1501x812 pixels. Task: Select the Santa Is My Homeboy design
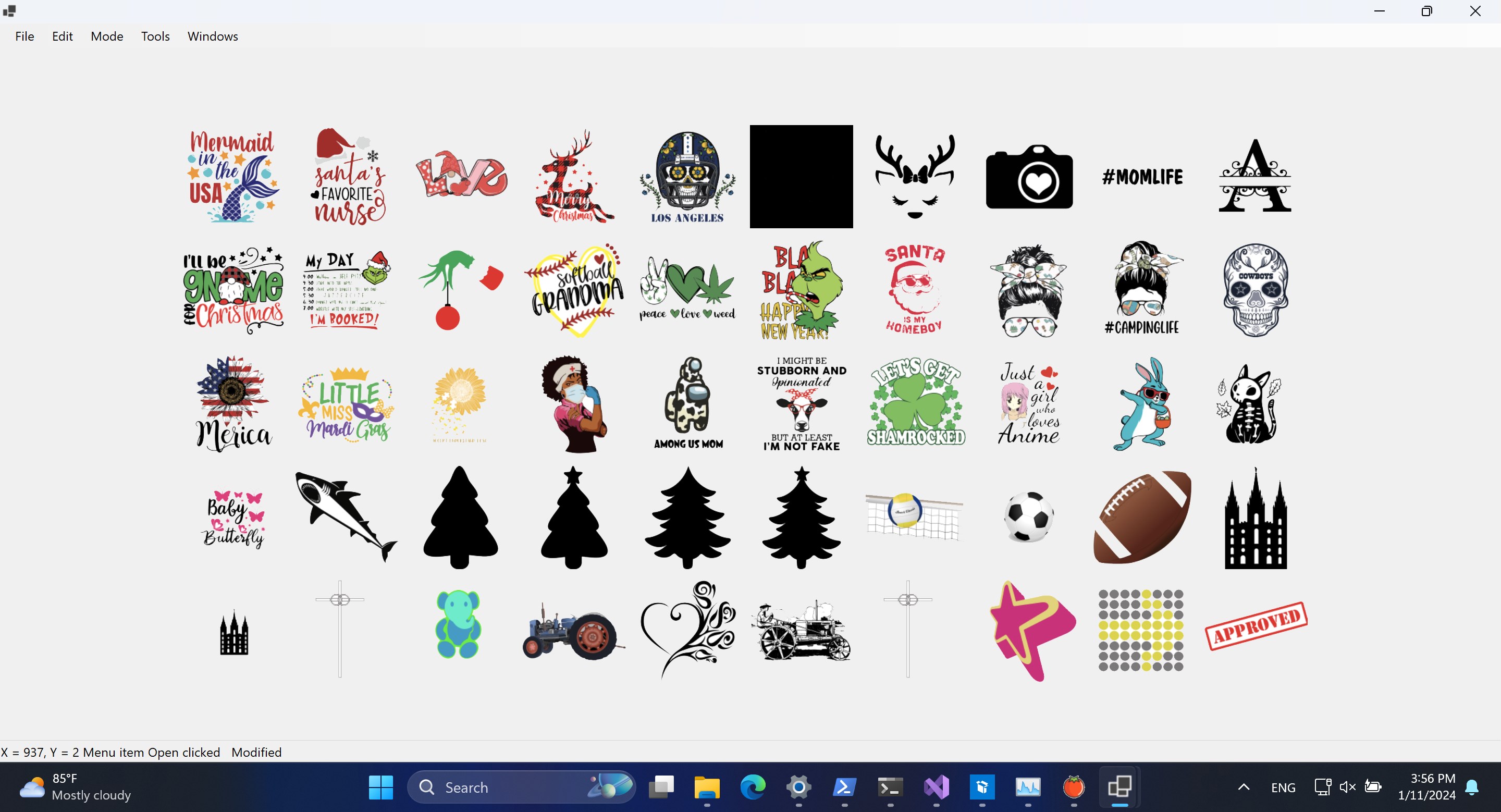coord(914,288)
